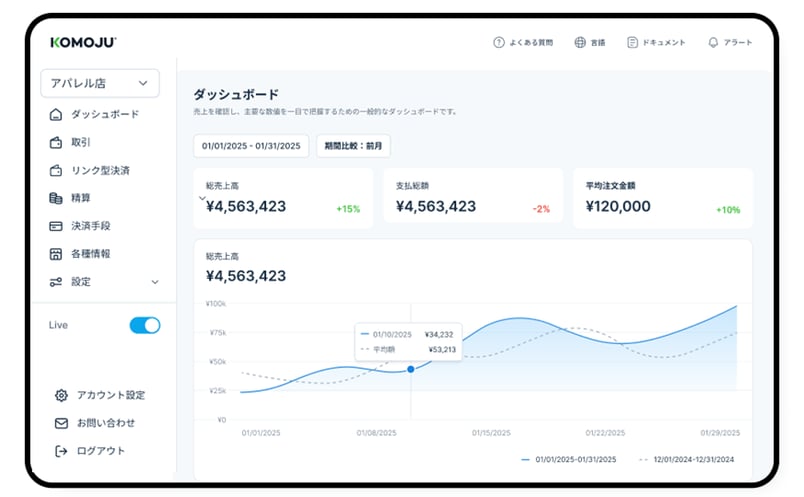This screenshot has height=497, width=804.
Task: Click the blue data point on chart
Action: coord(411,369)
